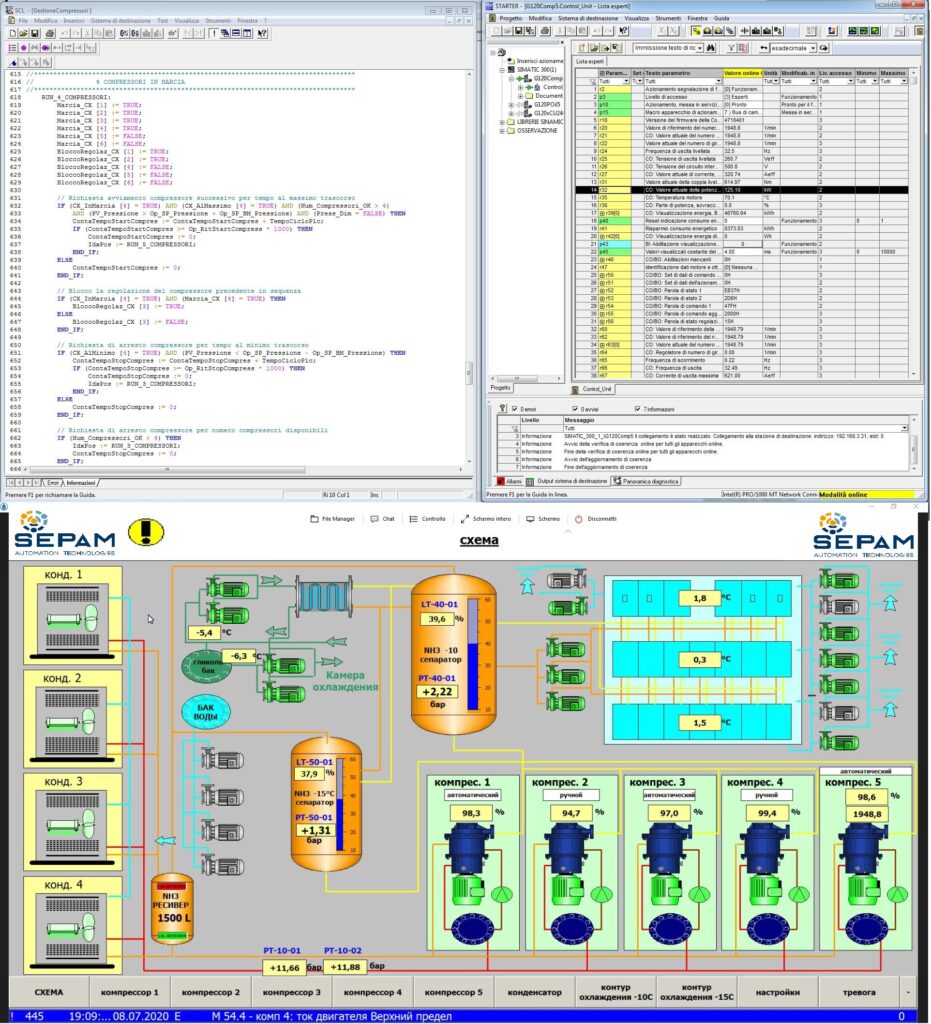Image resolution: width=931 pixels, height=1024 pixels.
Task: Toggle the '0 errori' checkbox
Action: [x=514, y=409]
